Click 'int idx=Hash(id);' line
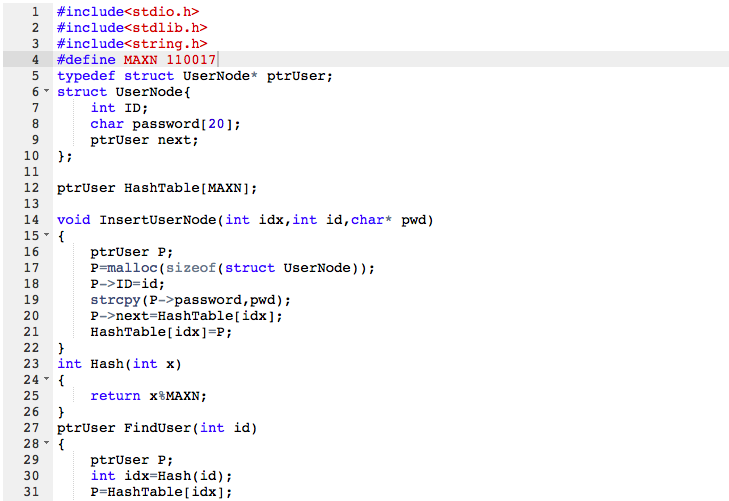 click(161, 476)
